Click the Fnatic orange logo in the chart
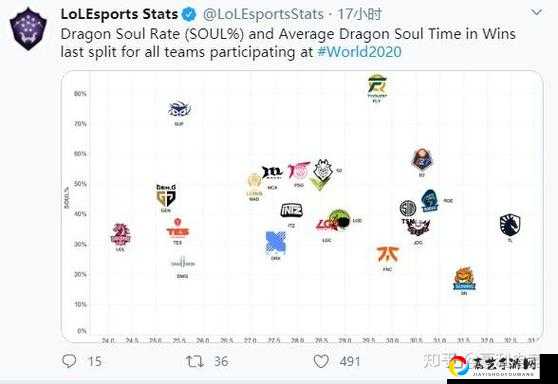The image size is (558, 384). 388,254
